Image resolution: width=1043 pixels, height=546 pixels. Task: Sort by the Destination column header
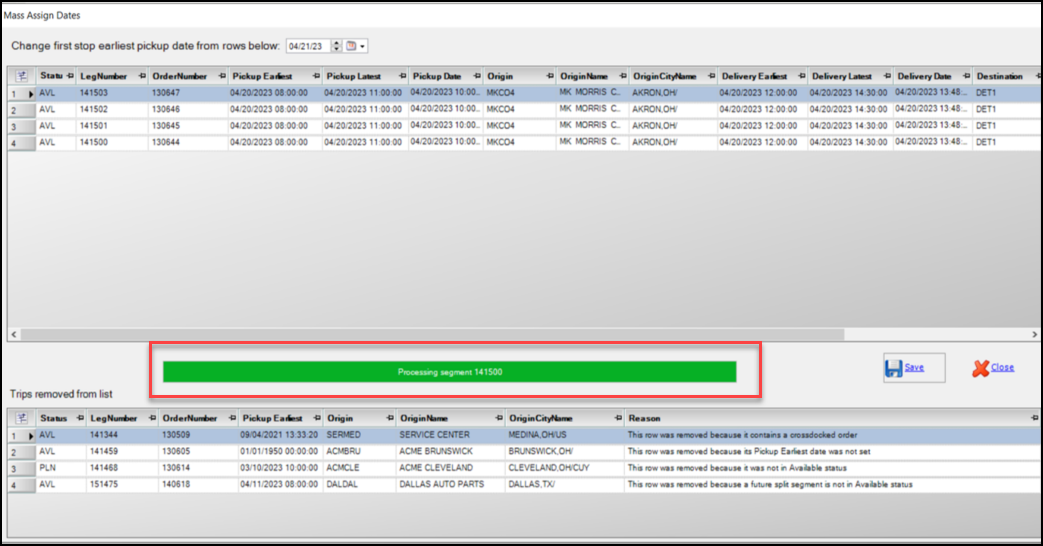pos(999,76)
